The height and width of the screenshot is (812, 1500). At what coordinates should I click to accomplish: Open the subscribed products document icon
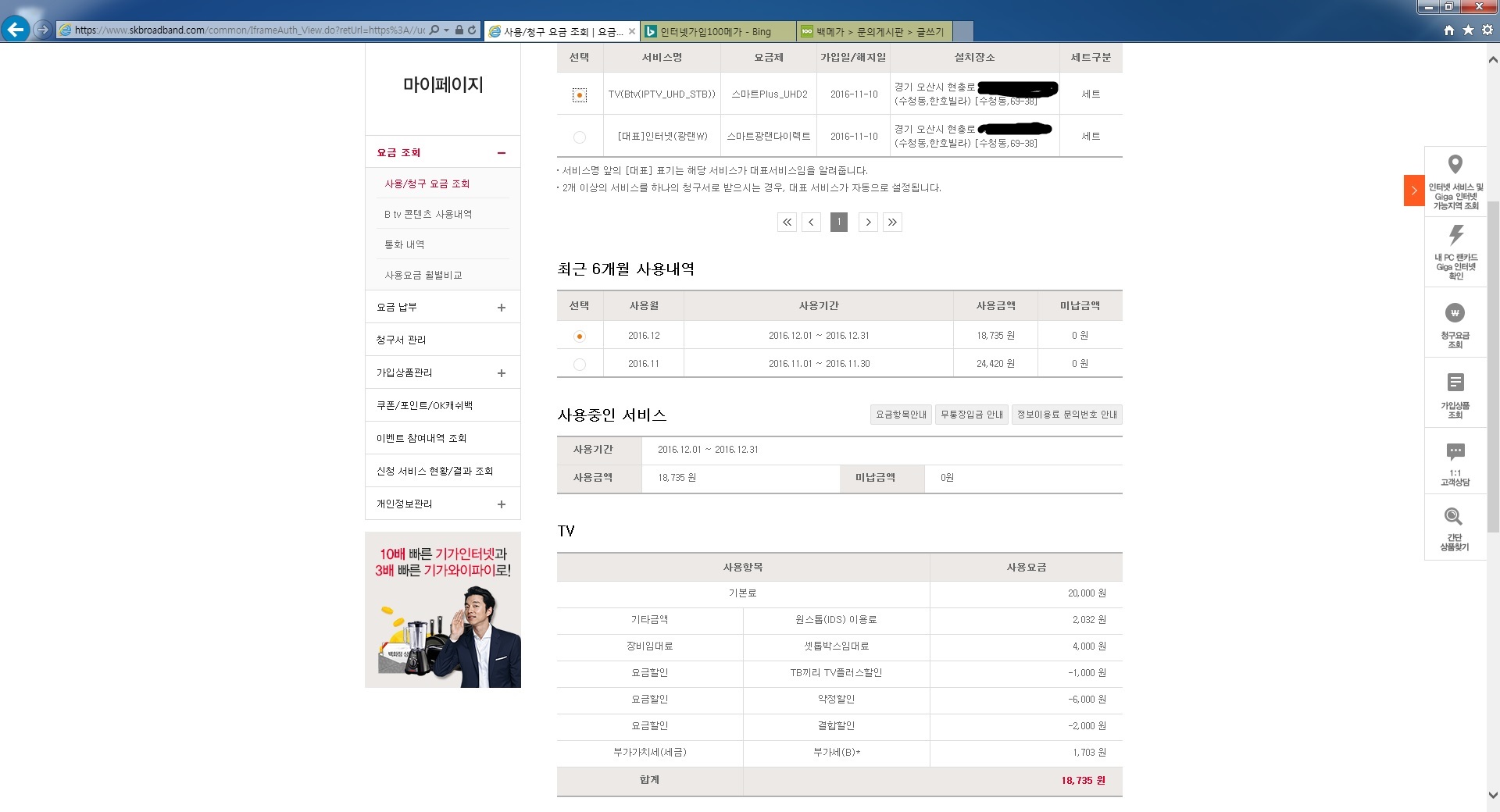1455,383
